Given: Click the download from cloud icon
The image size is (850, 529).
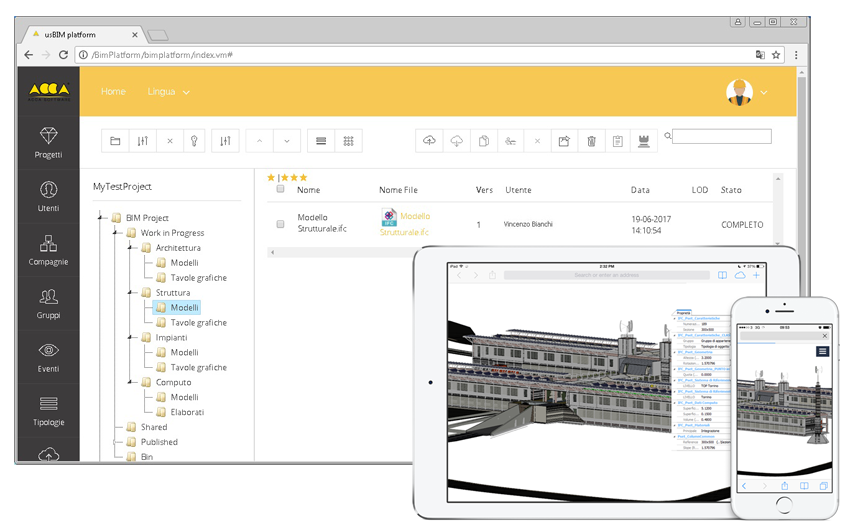Looking at the screenshot, I should pyautogui.click(x=456, y=141).
